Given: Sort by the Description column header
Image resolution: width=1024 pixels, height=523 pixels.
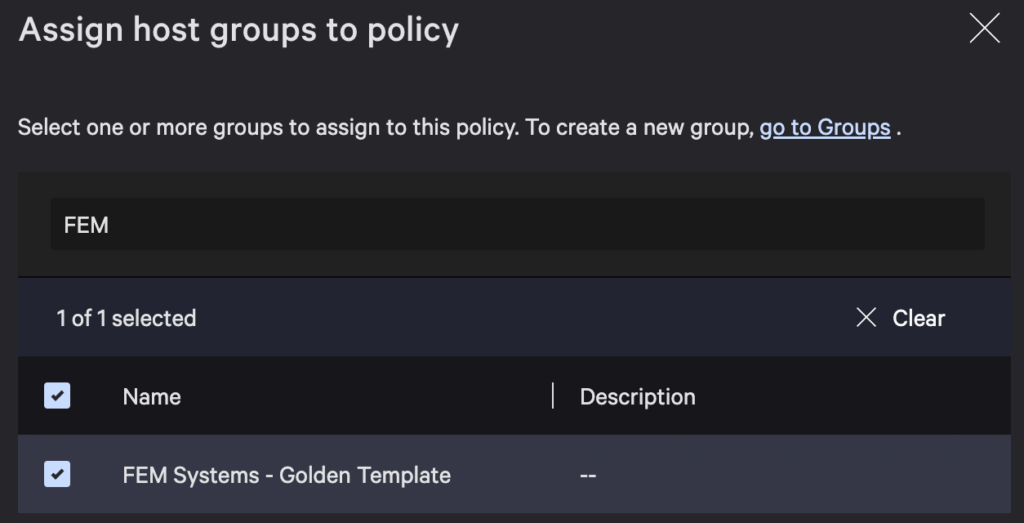Looking at the screenshot, I should pyautogui.click(x=637, y=397).
